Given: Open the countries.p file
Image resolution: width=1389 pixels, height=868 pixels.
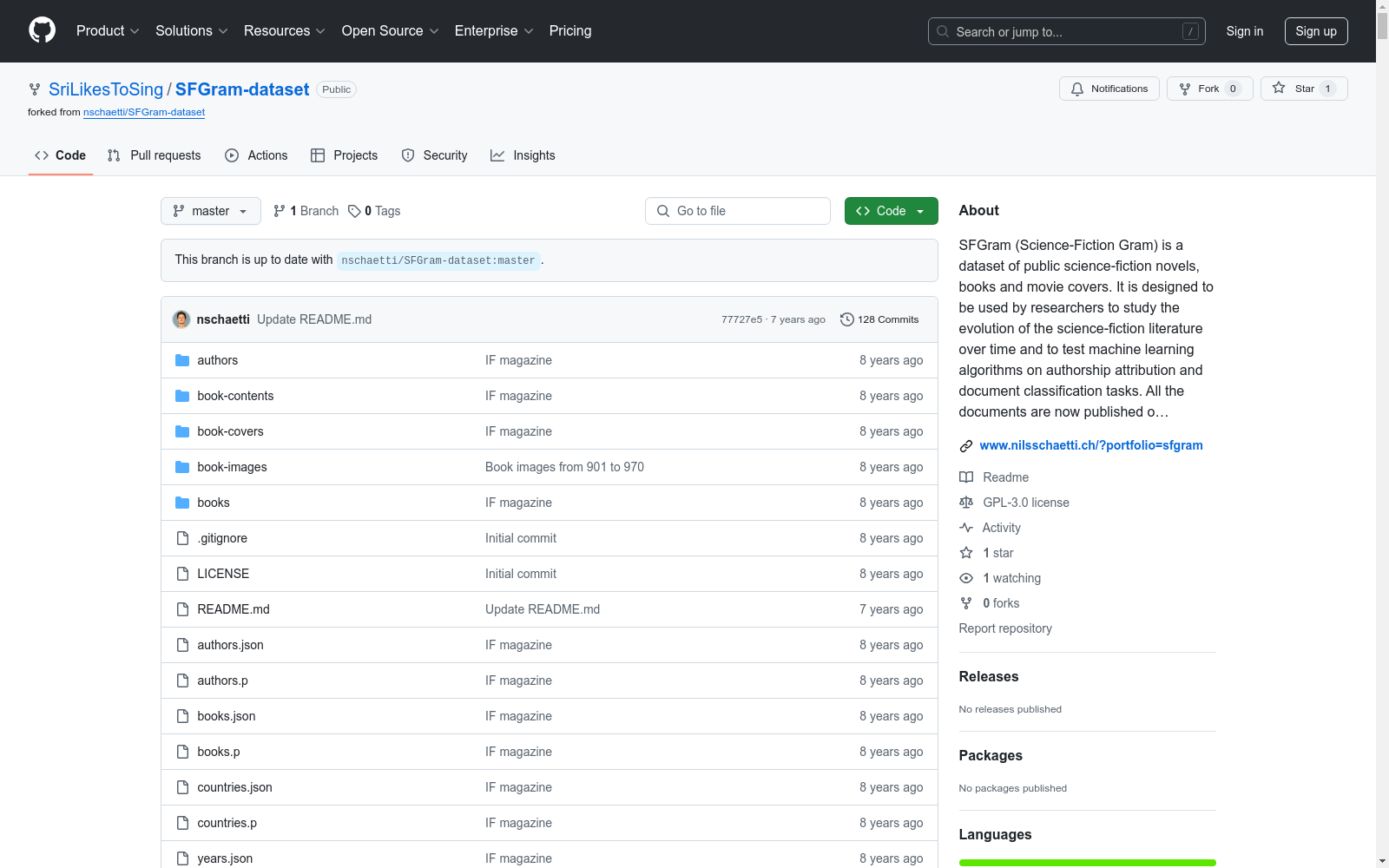Looking at the screenshot, I should [227, 823].
